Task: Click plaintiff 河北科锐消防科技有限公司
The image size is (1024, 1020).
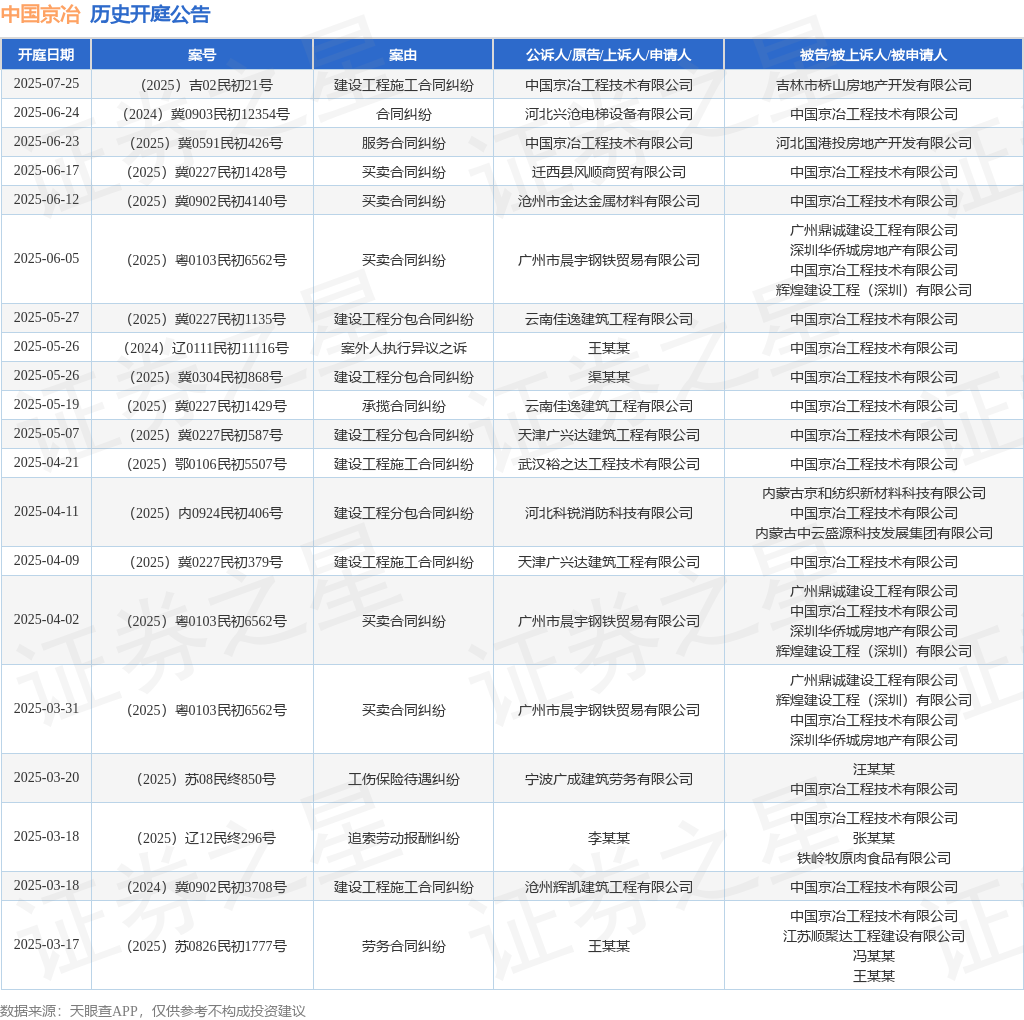Action: pos(609,513)
